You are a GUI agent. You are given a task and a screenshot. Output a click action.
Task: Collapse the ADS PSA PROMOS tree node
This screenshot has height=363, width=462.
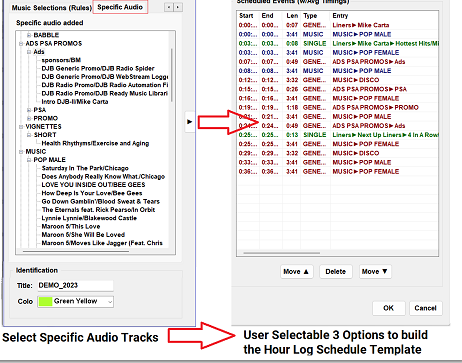coord(21,44)
